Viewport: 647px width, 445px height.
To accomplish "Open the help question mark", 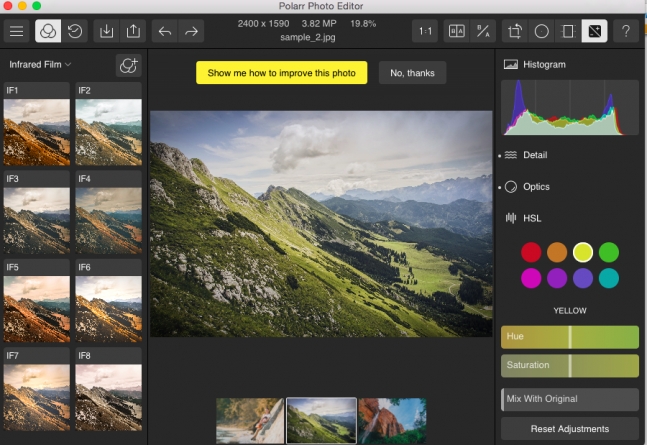I will click(x=626, y=31).
